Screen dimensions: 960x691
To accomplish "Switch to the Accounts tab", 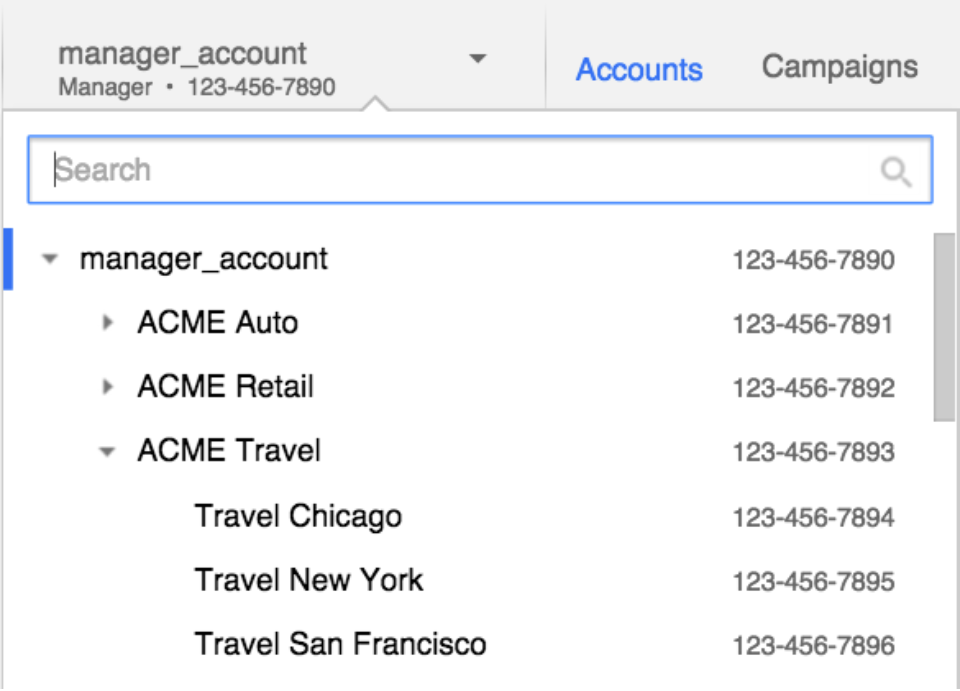I will tap(639, 69).
